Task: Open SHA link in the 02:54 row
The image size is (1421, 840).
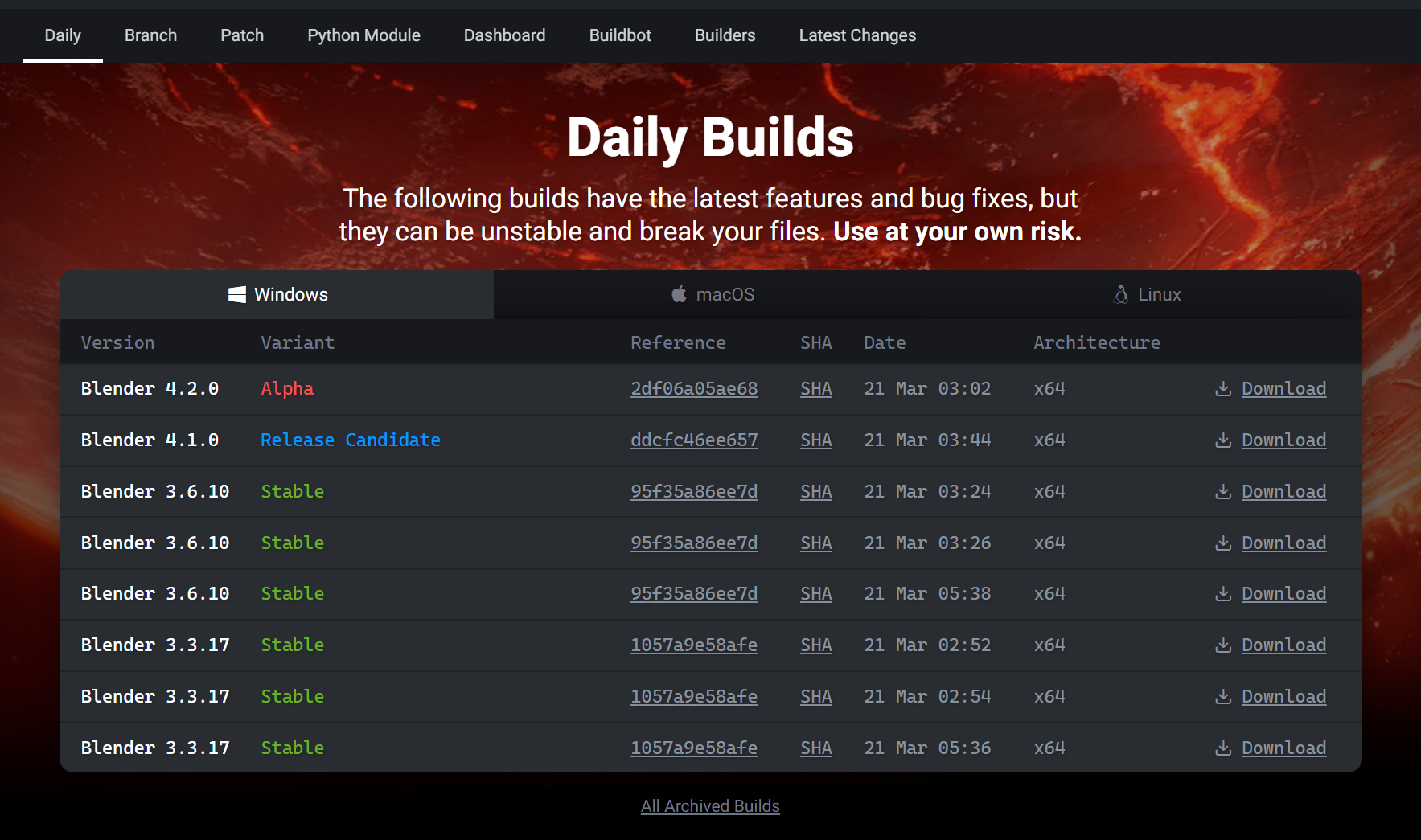Action: 815,697
